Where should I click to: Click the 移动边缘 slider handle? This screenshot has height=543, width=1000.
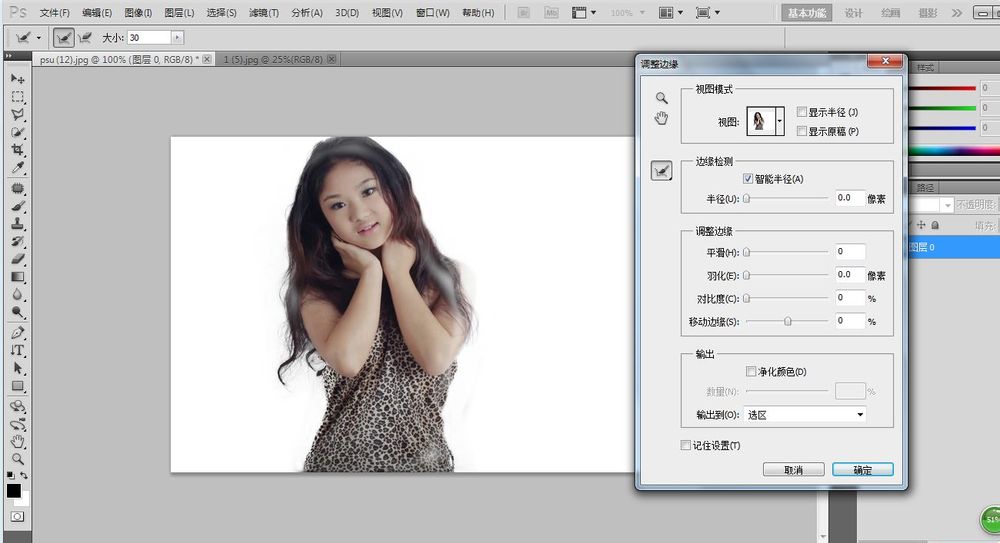click(x=788, y=321)
